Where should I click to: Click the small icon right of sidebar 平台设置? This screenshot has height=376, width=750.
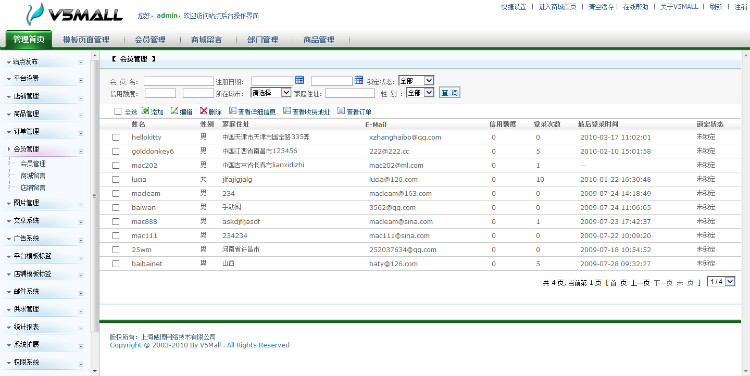pos(81,80)
